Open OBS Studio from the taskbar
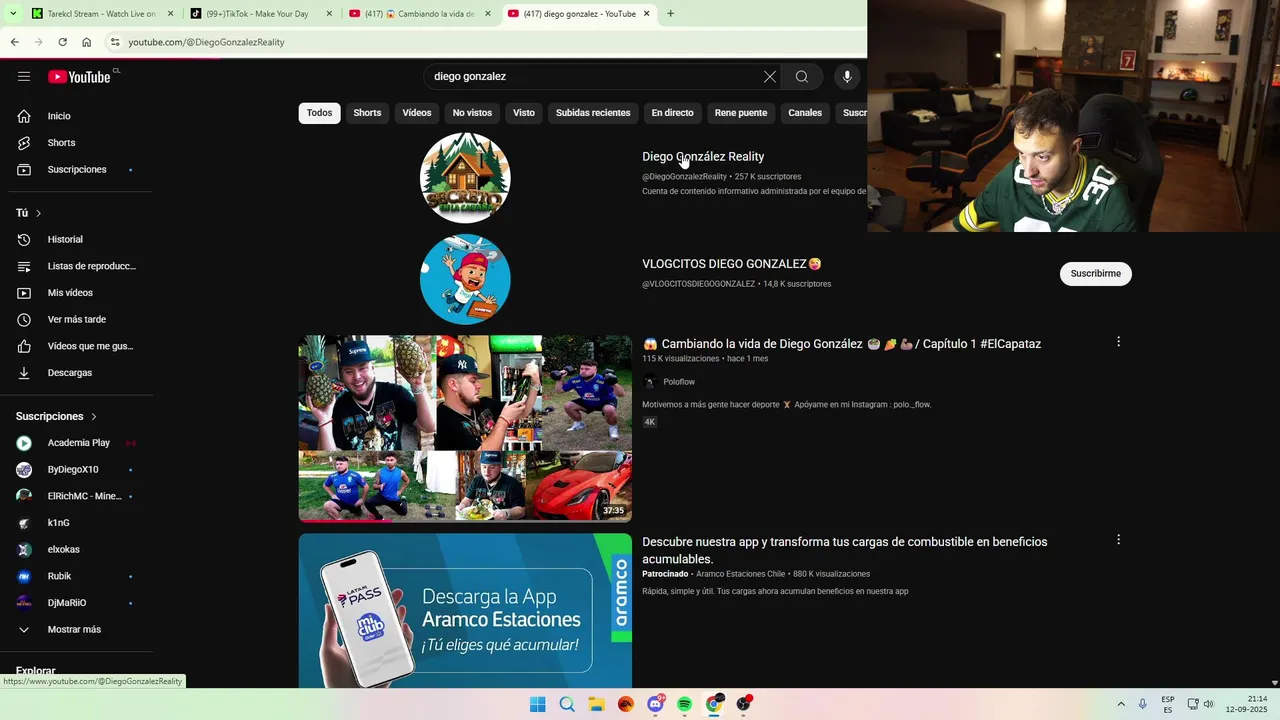Screen dimensions: 1280x720 click(743, 704)
